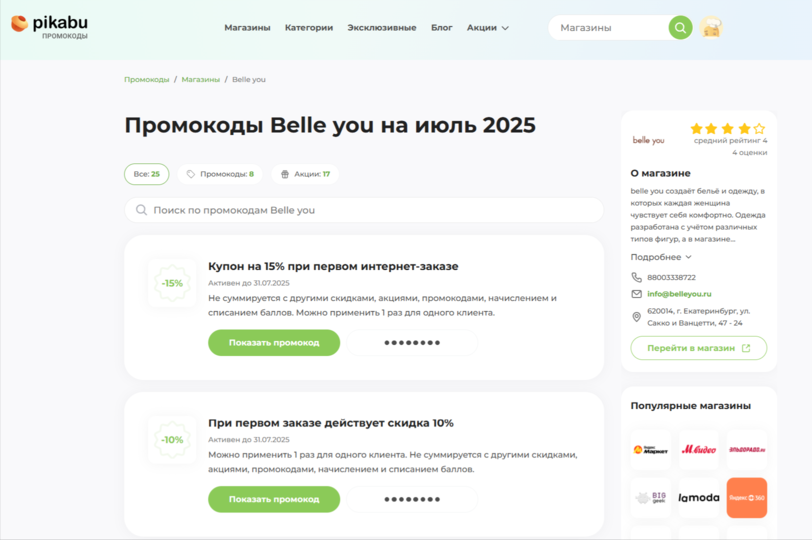Screen dimensions: 812x540
Task: Open Eldorado popular store logo
Action: [747, 449]
